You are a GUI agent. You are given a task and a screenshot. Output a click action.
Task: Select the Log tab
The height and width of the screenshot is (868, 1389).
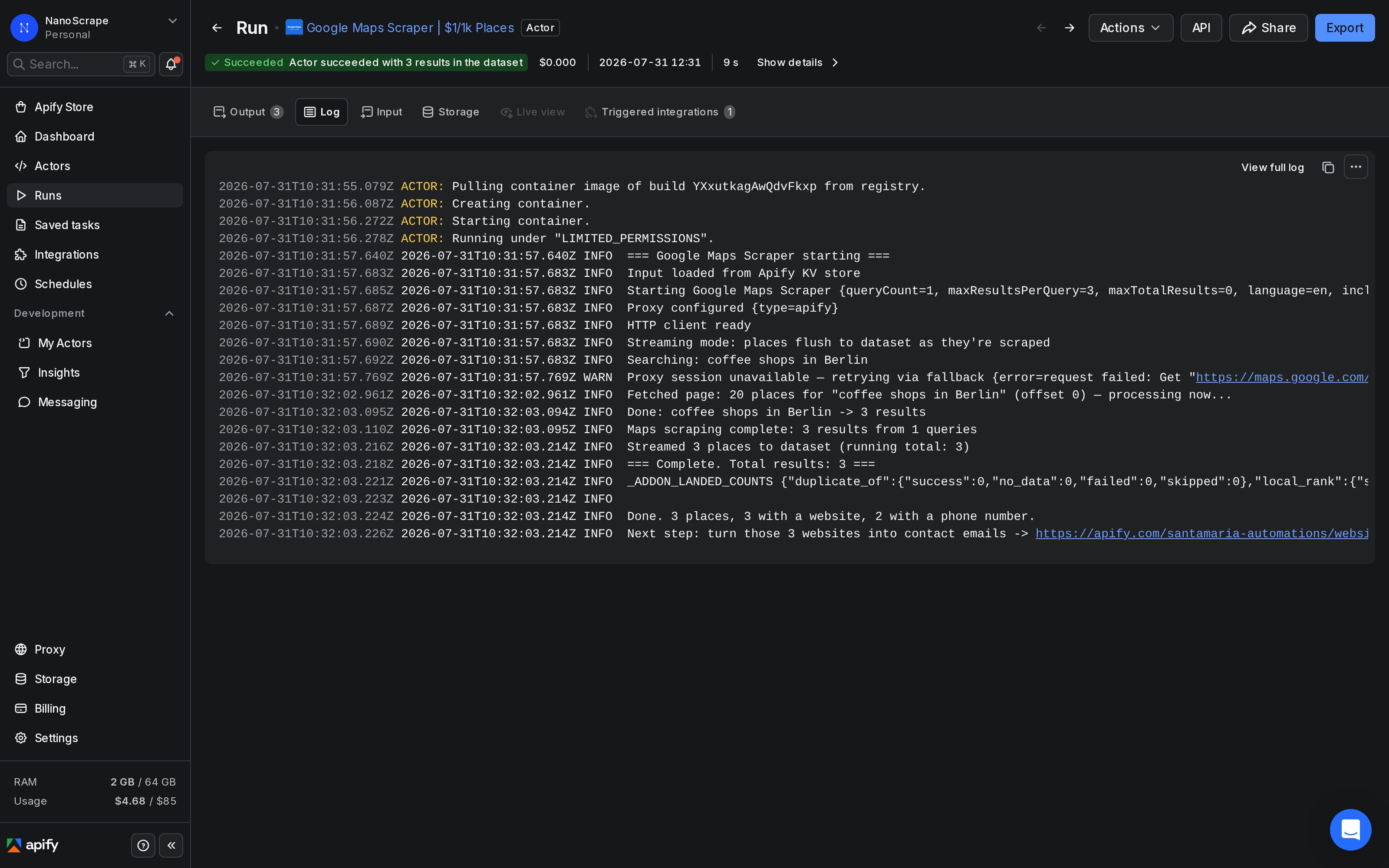(x=321, y=112)
